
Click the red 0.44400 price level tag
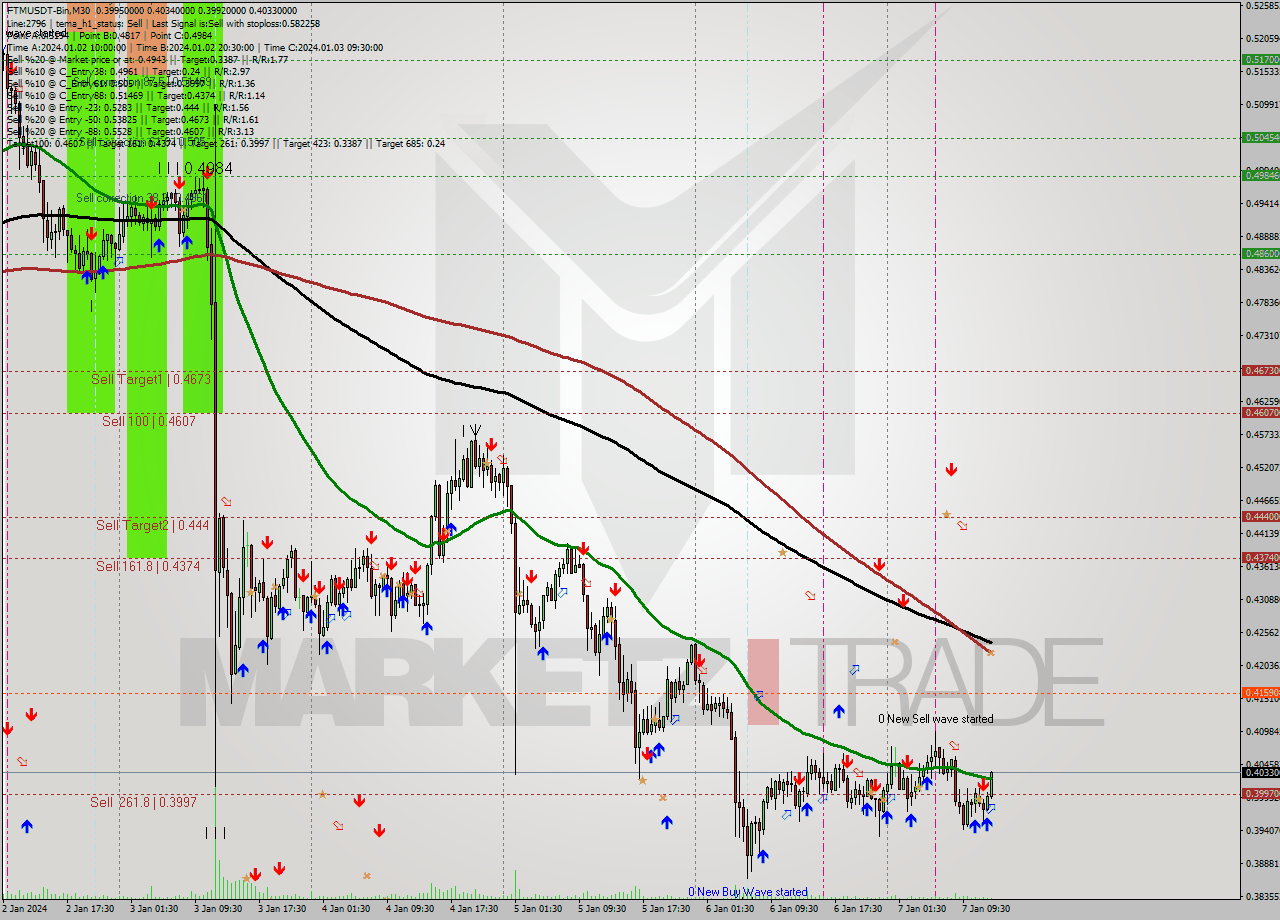click(1260, 516)
